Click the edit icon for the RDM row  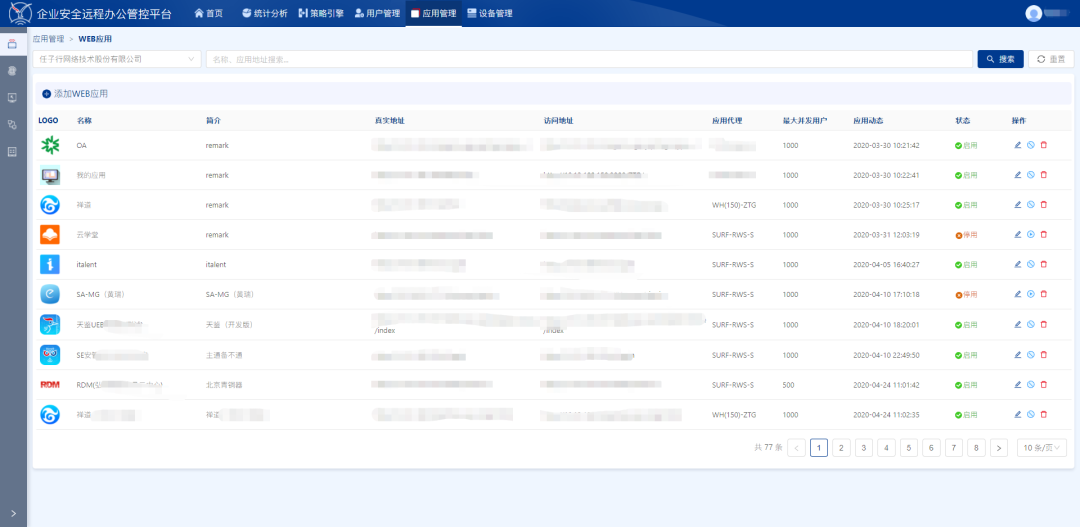click(1018, 385)
